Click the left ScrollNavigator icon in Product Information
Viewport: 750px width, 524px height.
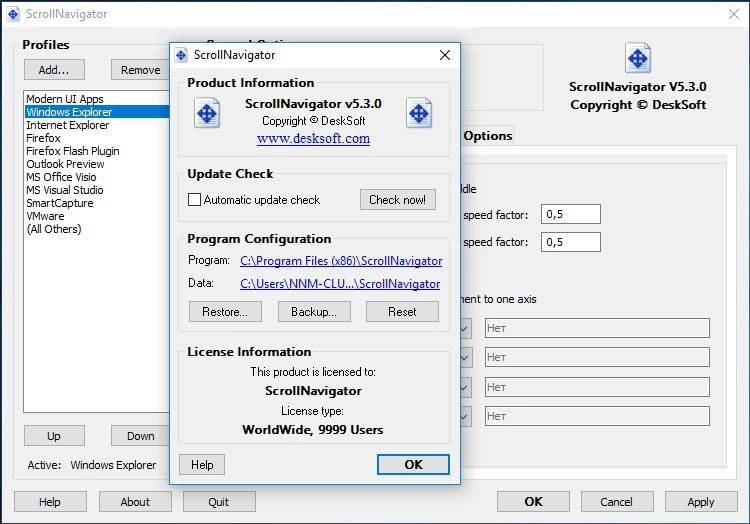click(x=207, y=113)
